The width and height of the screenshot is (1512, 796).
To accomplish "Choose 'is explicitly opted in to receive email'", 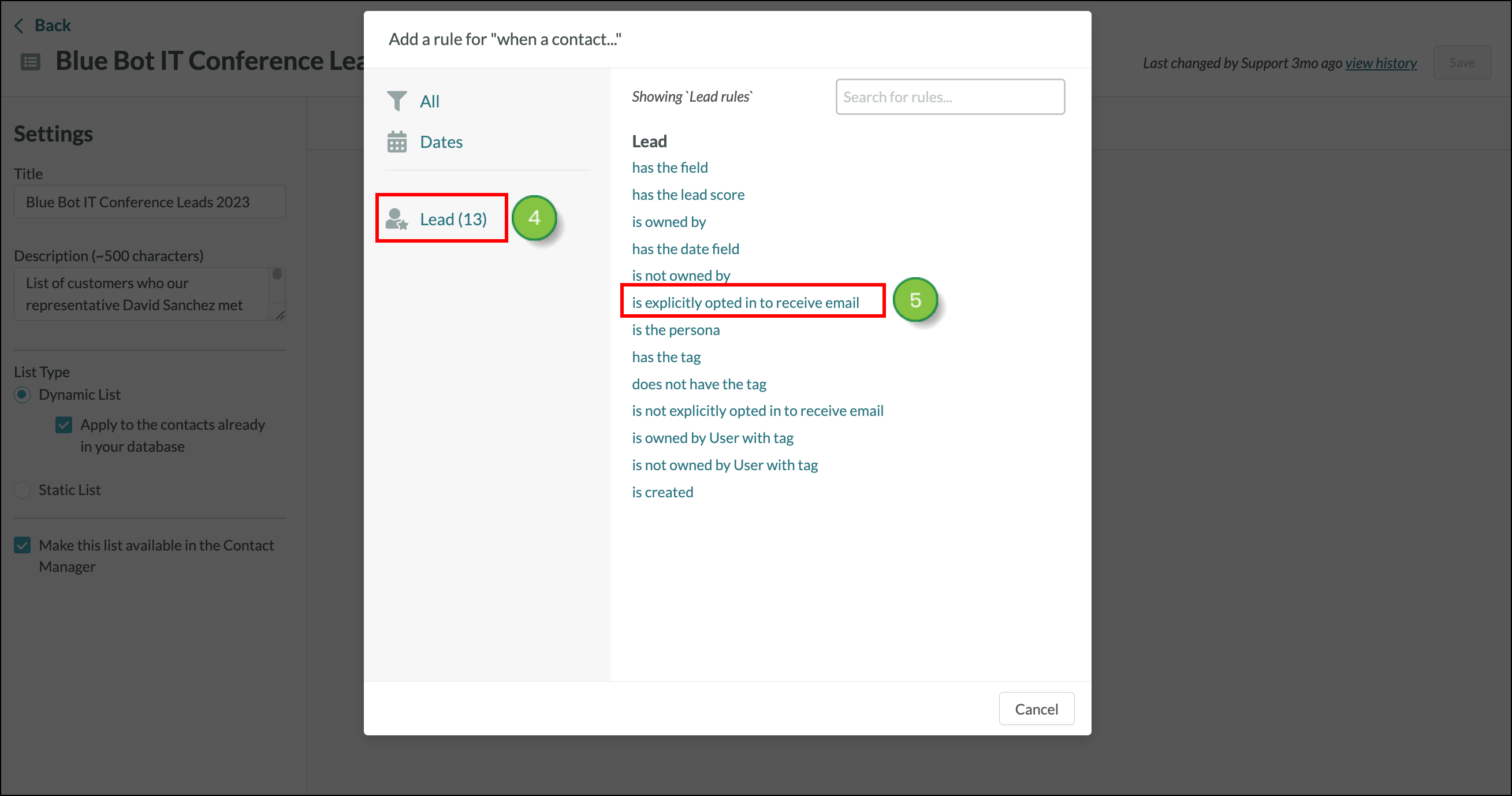I will coord(746,302).
